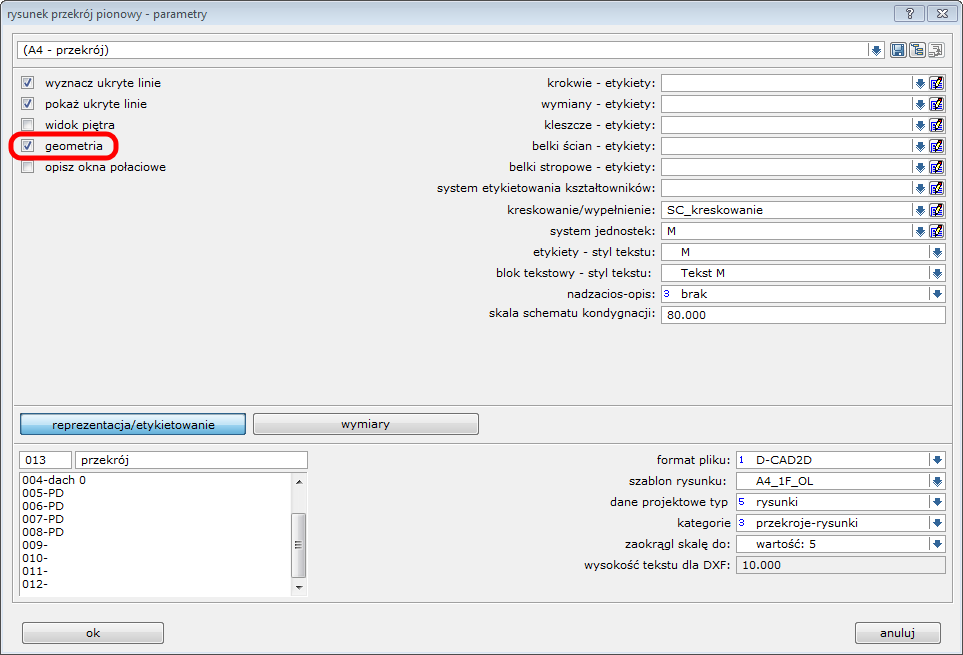Select the 'reprezentacja/etykietowanie' tab

[x=133, y=424]
